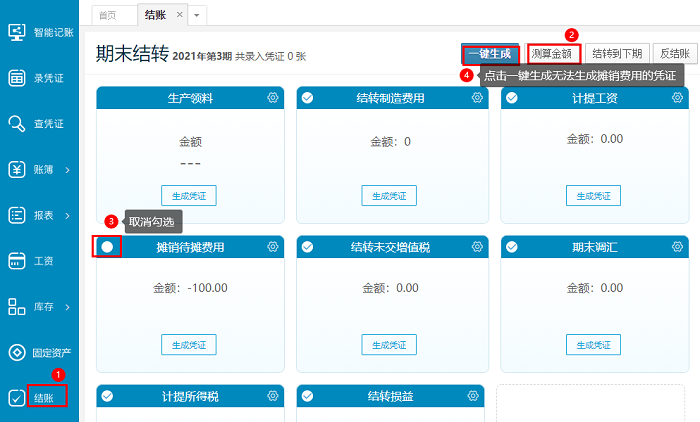This screenshot has height=422, width=700.
Task: Select 结账 in the sidebar menu
Action: click(45, 397)
